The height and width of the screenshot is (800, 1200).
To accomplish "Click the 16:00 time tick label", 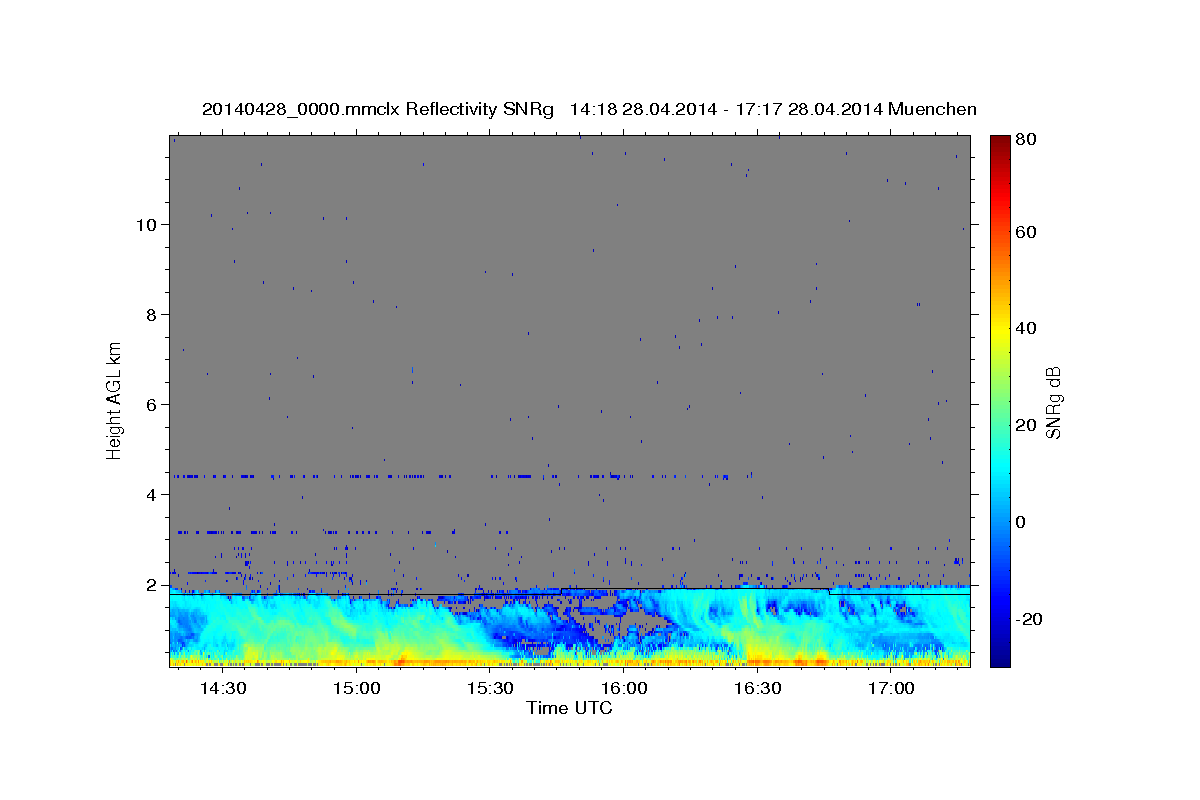I will click(x=624, y=689).
